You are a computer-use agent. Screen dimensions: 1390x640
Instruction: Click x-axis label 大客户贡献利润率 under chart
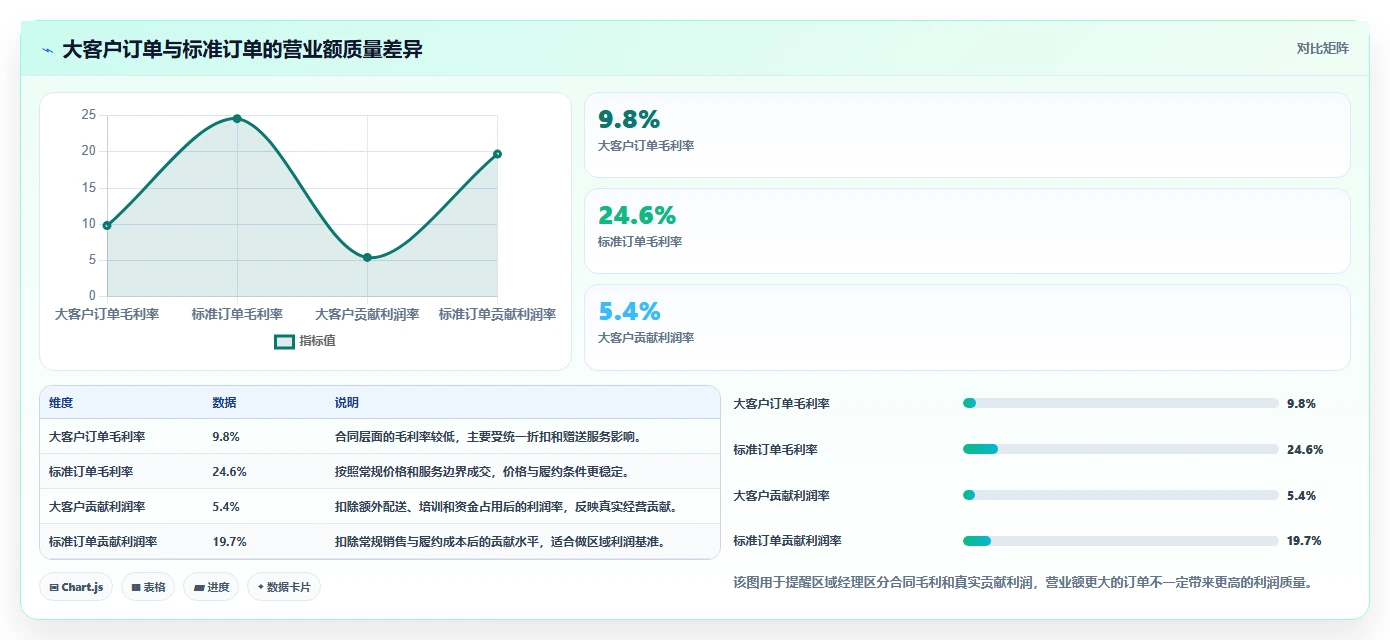367,314
